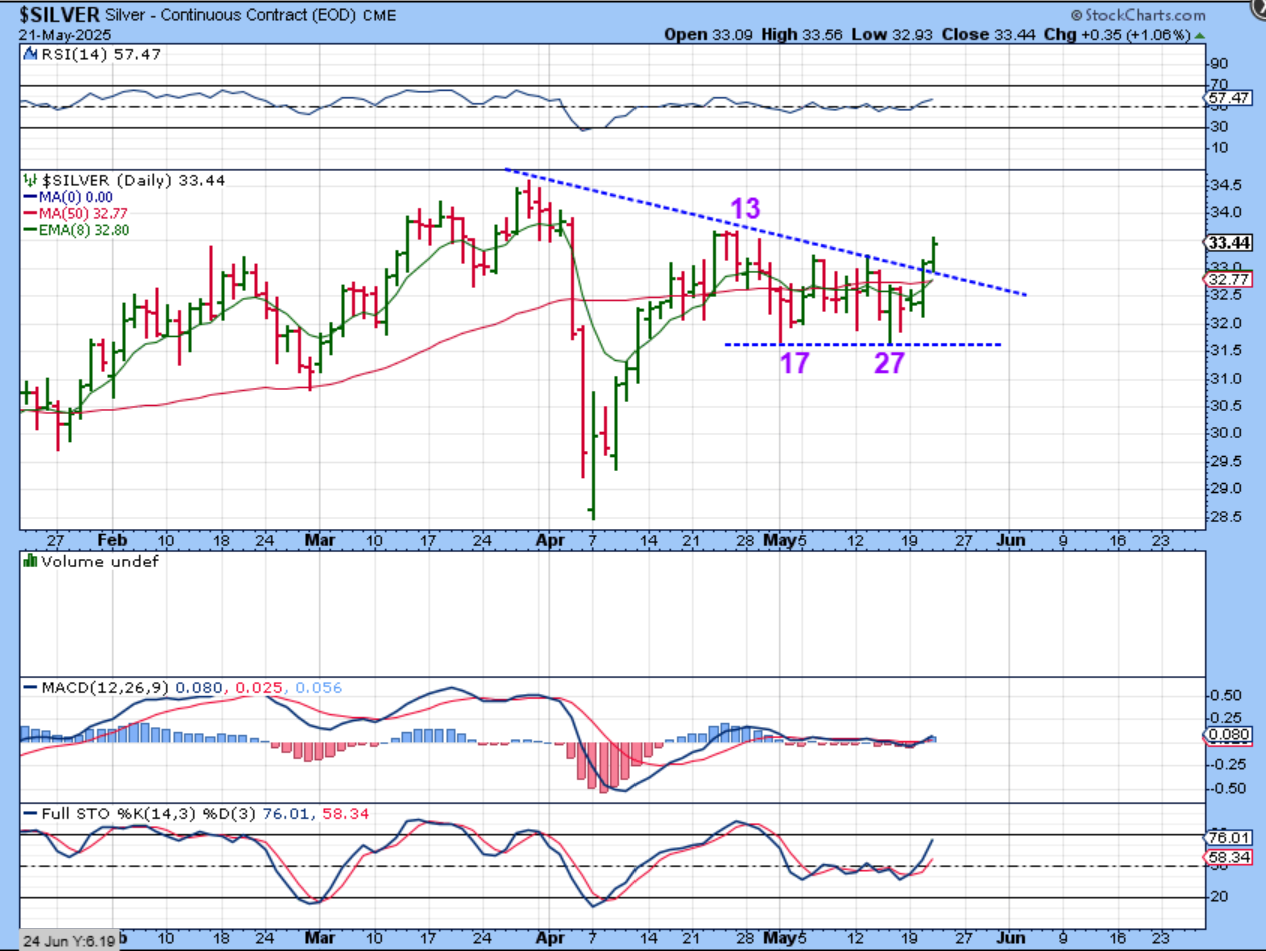The image size is (1266, 951).
Task: Click the EMA(8) 32.80 legend entry
Action: point(76,229)
